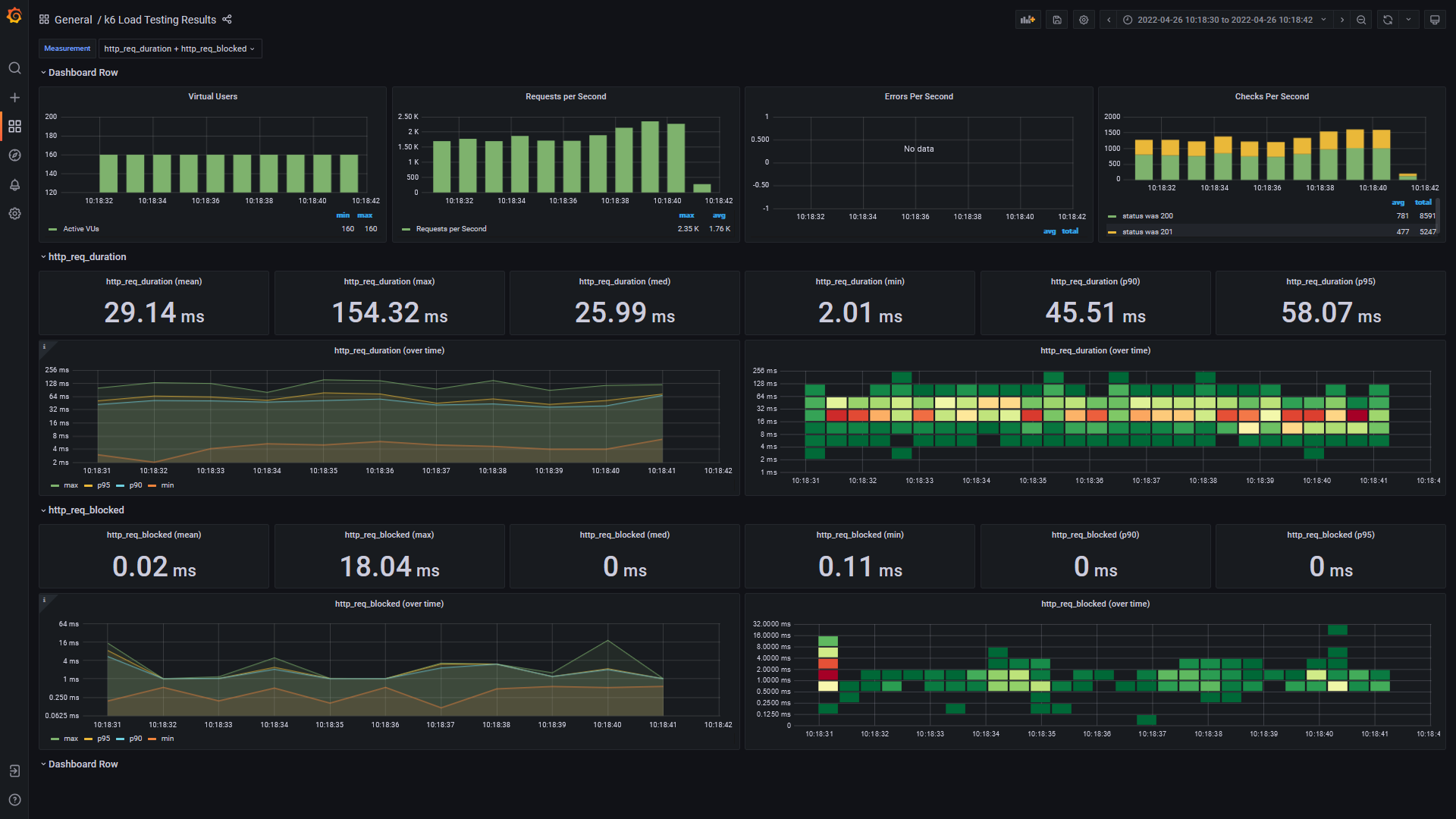Toggle Active VUs legend series
Viewport: 1456px width, 819px height.
click(81, 229)
